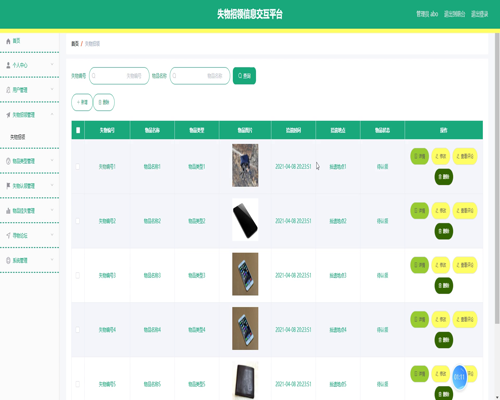
Task: Click the 失物认领管理 flag icon
Action: [8, 186]
